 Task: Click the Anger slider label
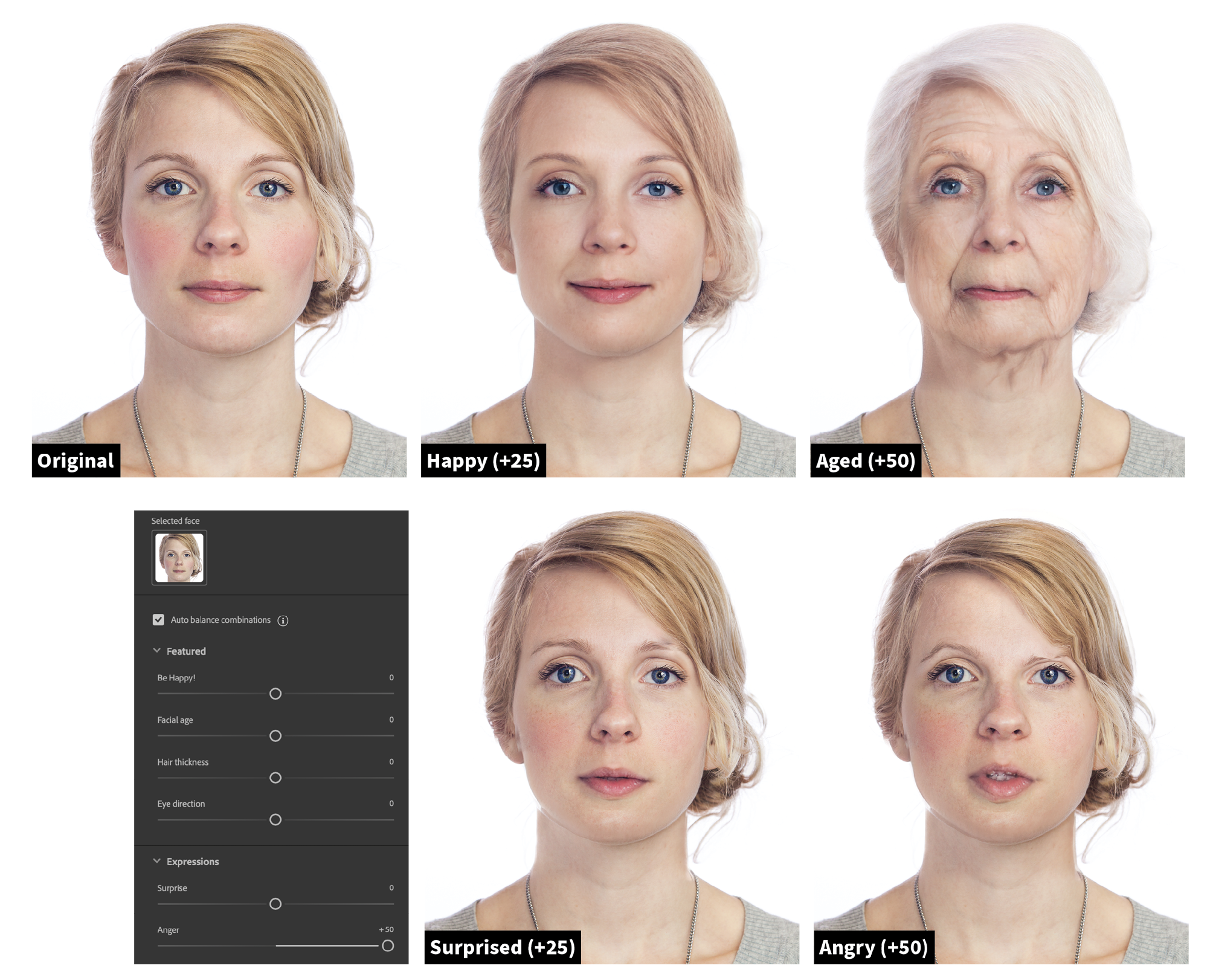pyautogui.click(x=168, y=930)
